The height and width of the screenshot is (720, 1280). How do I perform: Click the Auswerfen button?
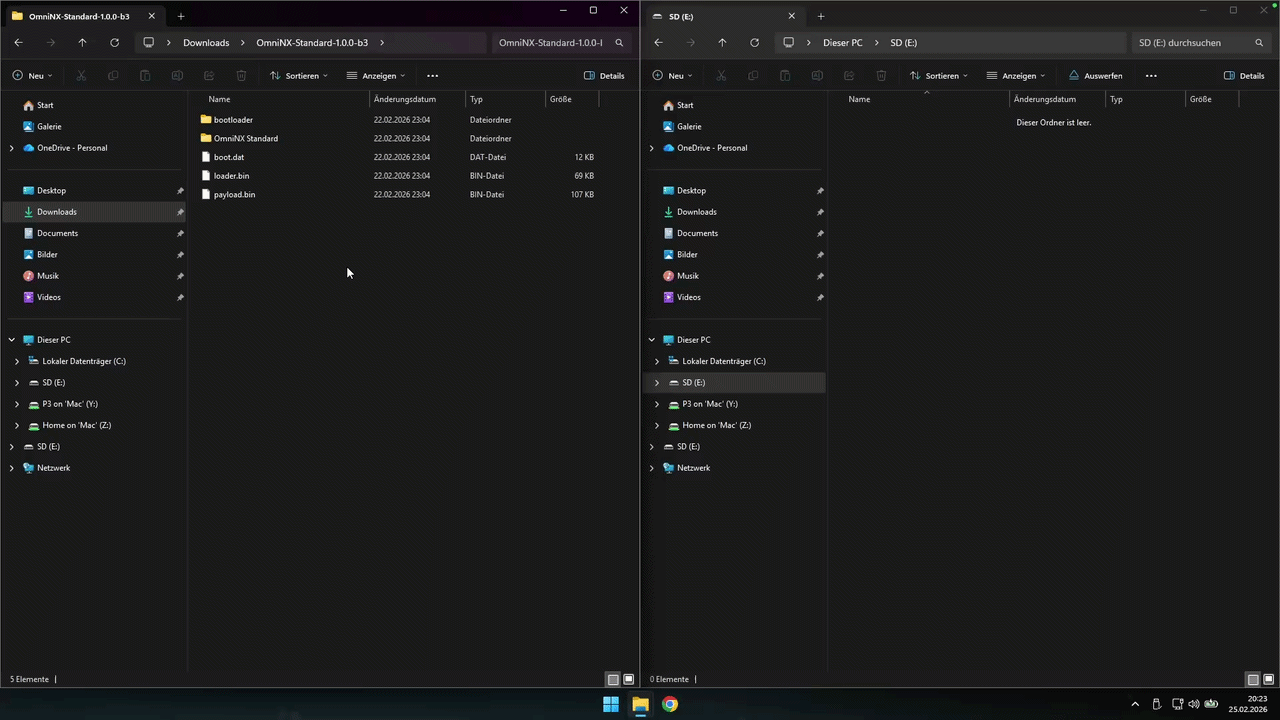tap(1095, 76)
